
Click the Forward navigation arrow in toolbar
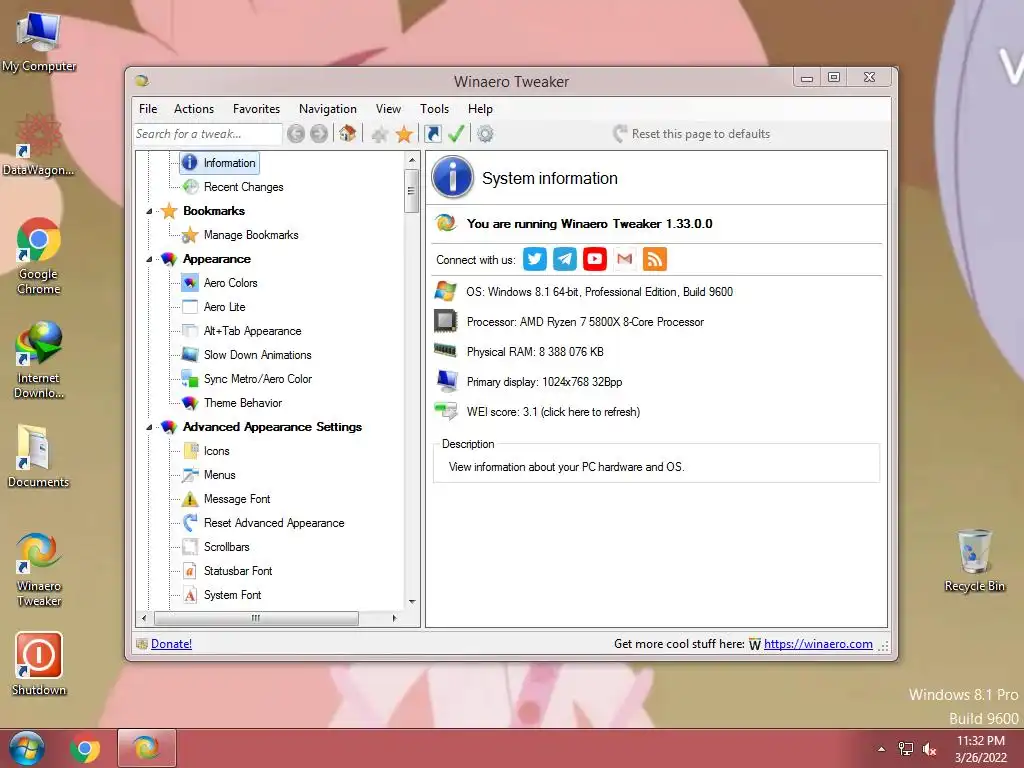coord(319,134)
